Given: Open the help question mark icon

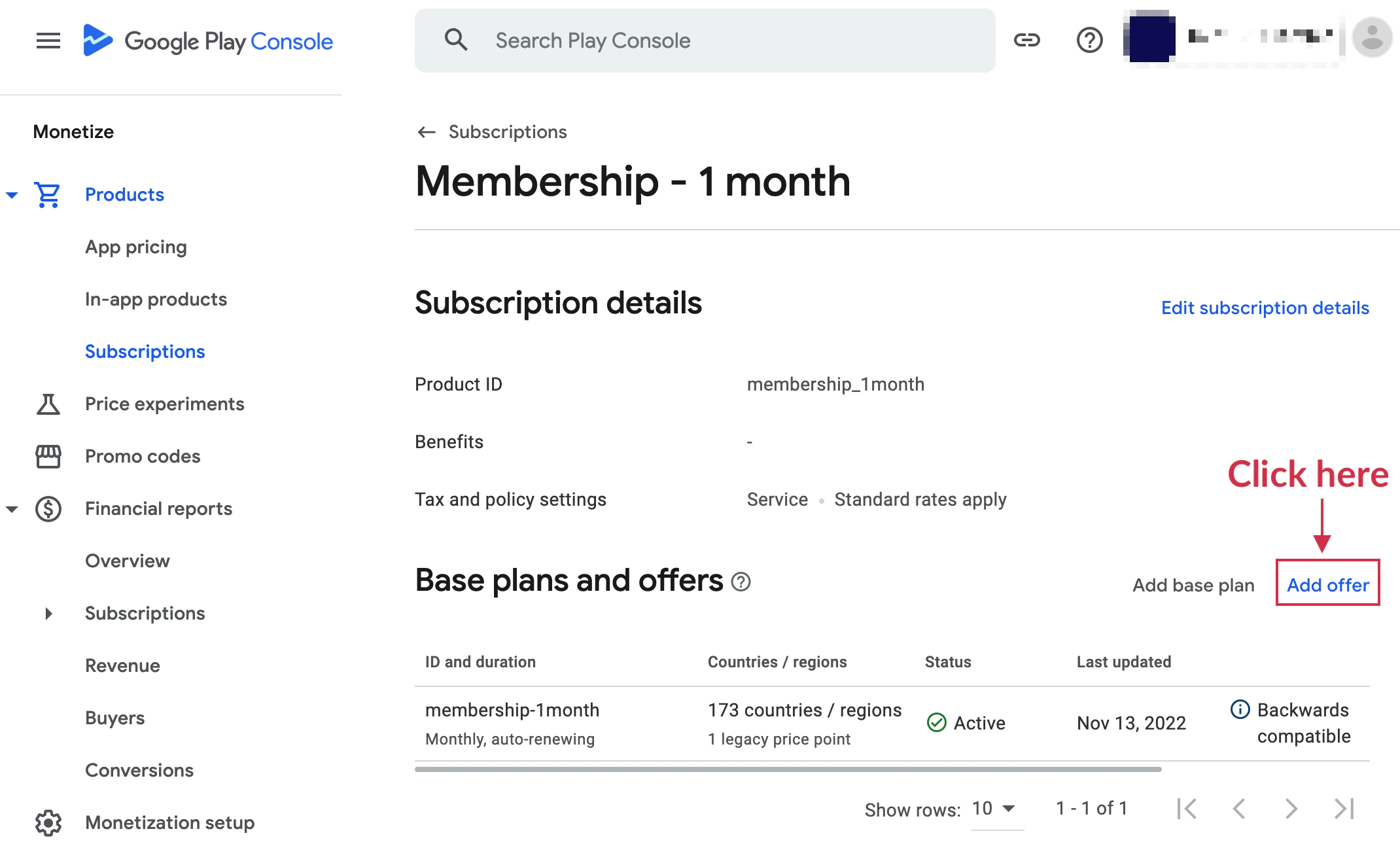Looking at the screenshot, I should pyautogui.click(x=1089, y=41).
